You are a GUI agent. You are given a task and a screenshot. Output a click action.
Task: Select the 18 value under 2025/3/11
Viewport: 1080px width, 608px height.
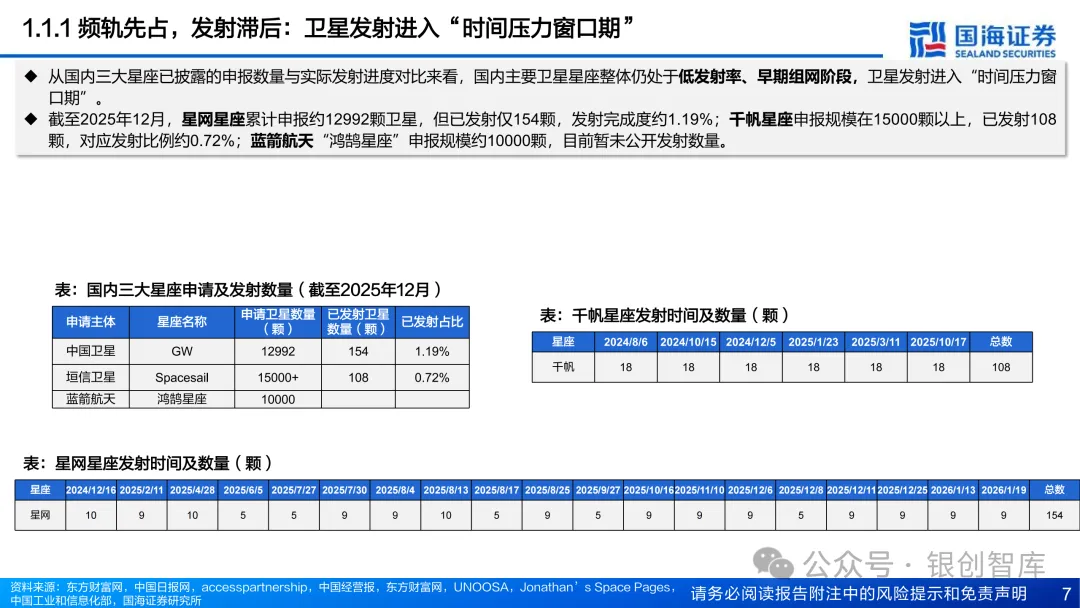coord(876,367)
